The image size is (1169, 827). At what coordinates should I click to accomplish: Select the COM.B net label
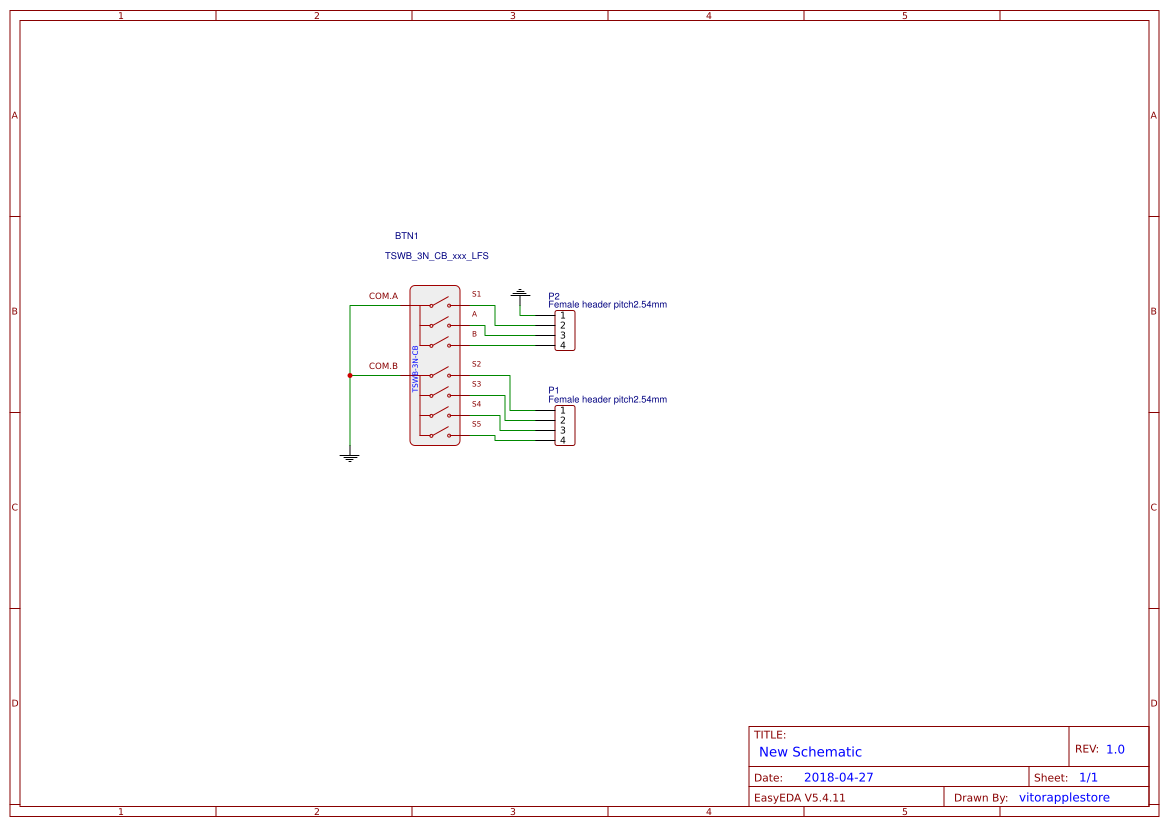[383, 366]
